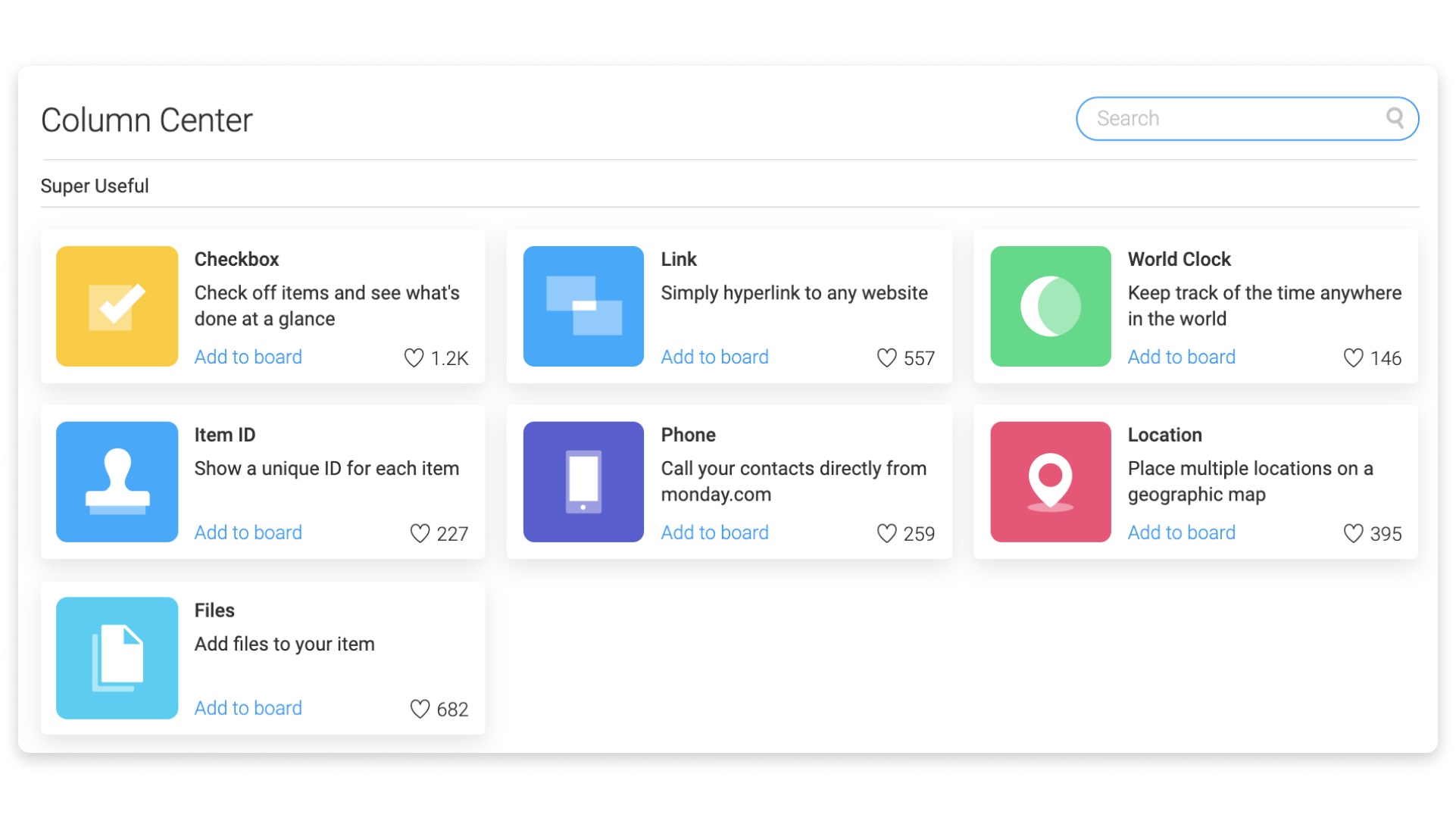Like the Phone column heart icon
This screenshot has height=818, width=1456.
point(886,533)
